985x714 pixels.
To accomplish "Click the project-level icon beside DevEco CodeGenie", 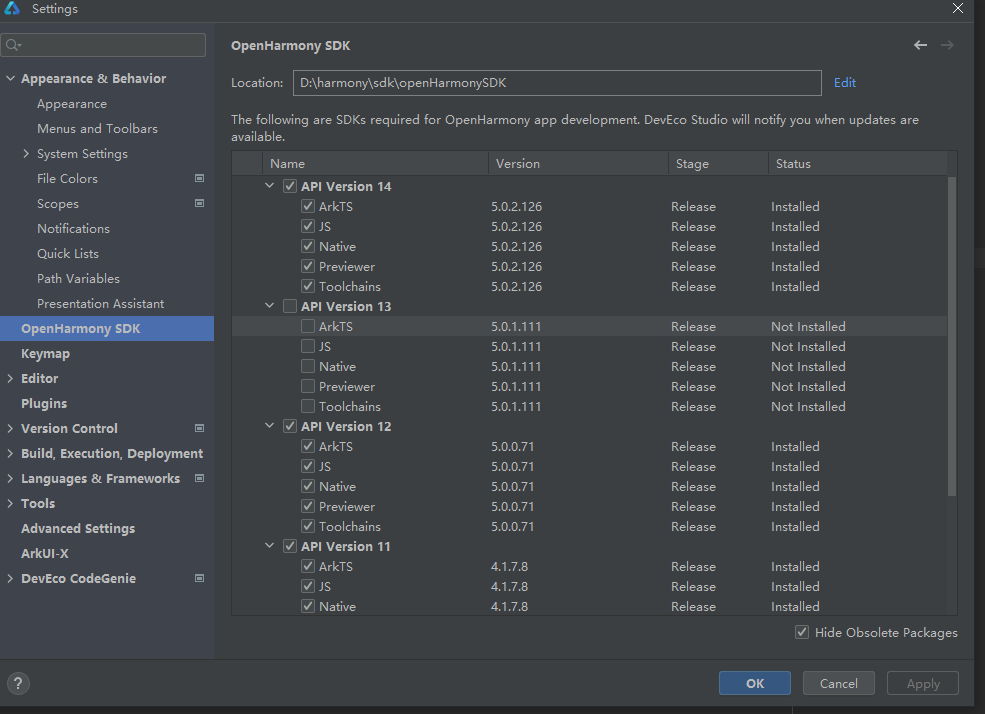I will pos(199,578).
